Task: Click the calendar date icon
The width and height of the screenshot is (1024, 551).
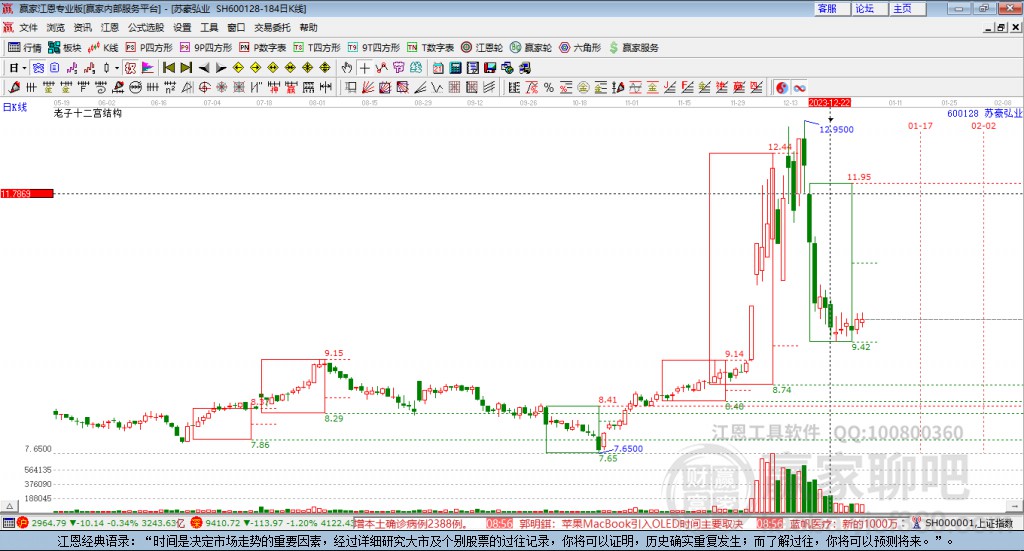Action: (x=438, y=68)
